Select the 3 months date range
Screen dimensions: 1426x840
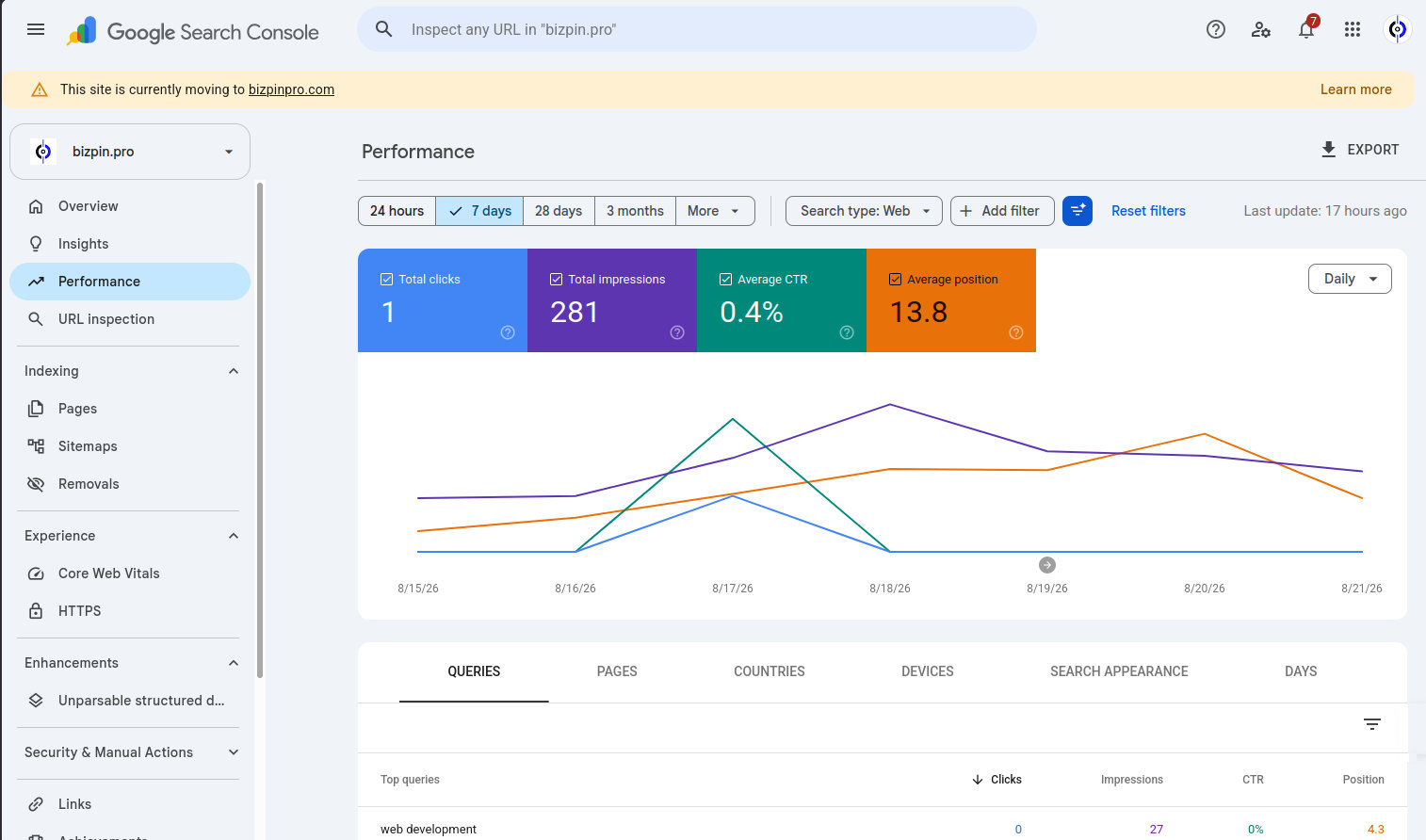(x=635, y=211)
